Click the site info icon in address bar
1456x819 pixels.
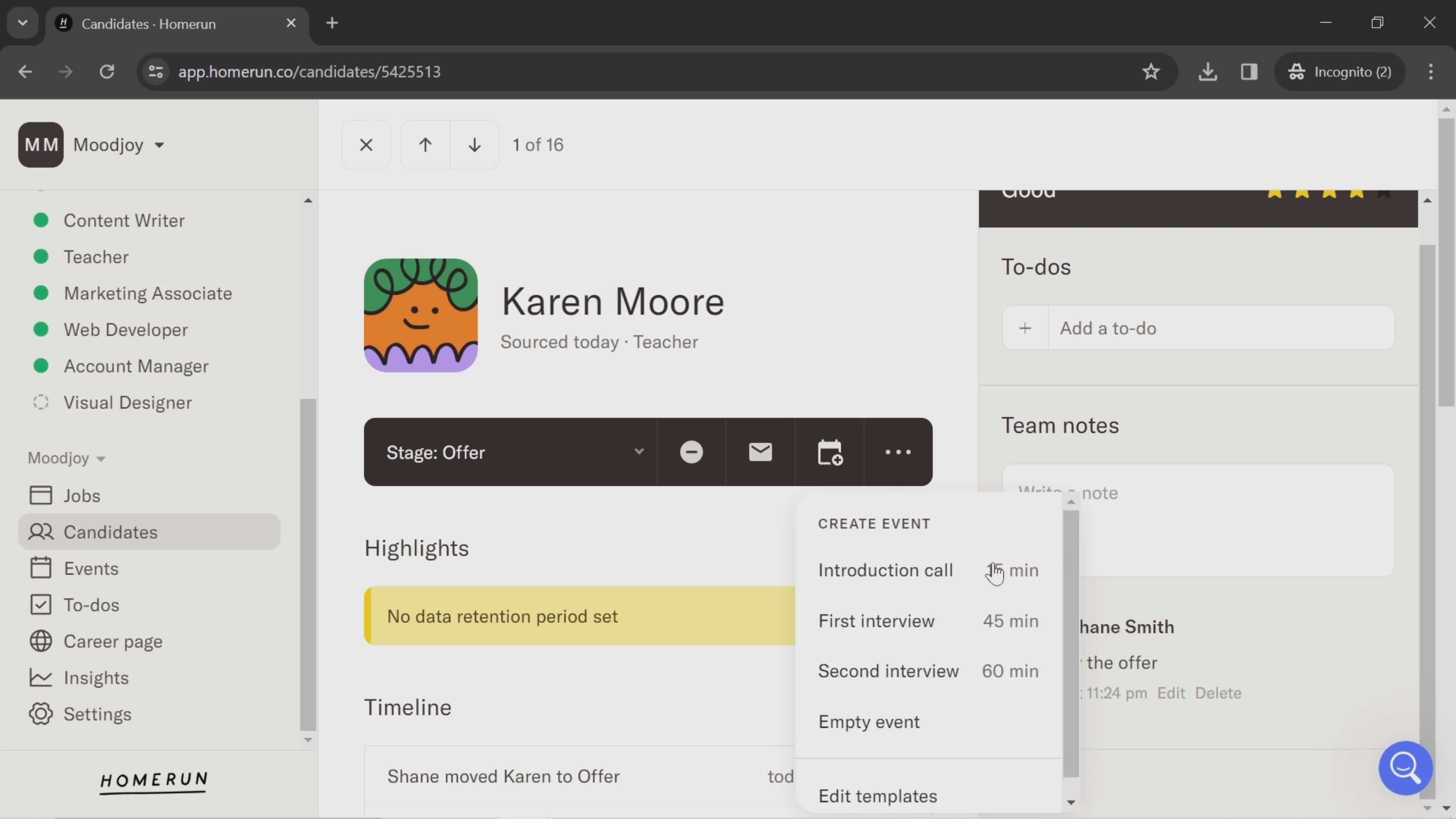[155, 72]
